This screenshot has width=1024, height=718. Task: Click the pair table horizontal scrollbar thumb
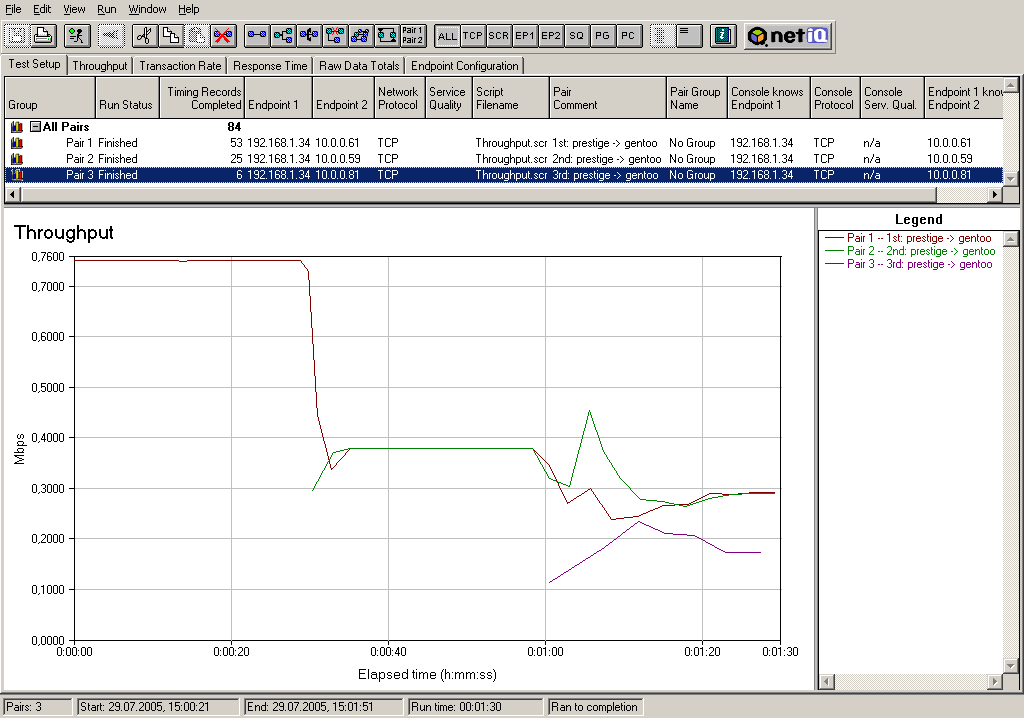click(478, 194)
